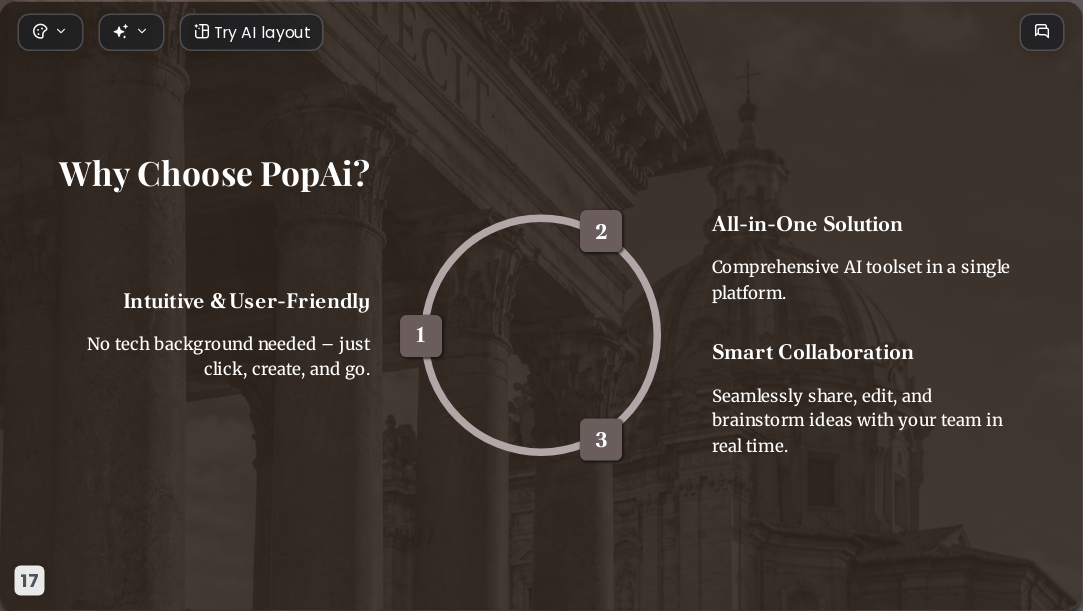
Task: Select the numbered badge 1 on circle
Action: click(x=421, y=336)
